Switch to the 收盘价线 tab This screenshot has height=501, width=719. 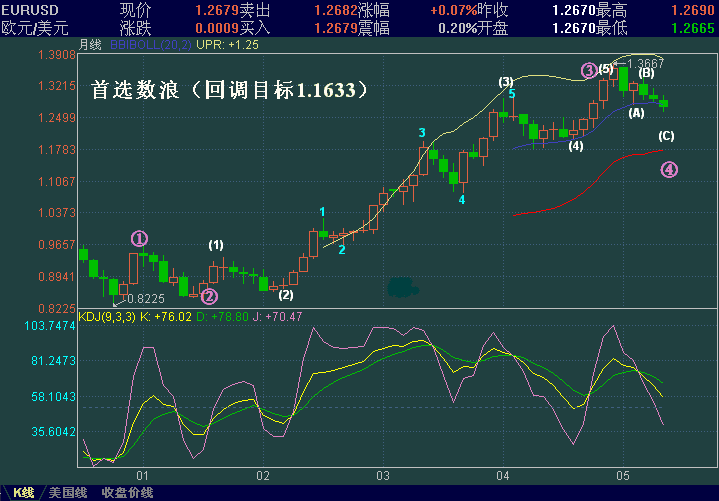tap(127, 493)
